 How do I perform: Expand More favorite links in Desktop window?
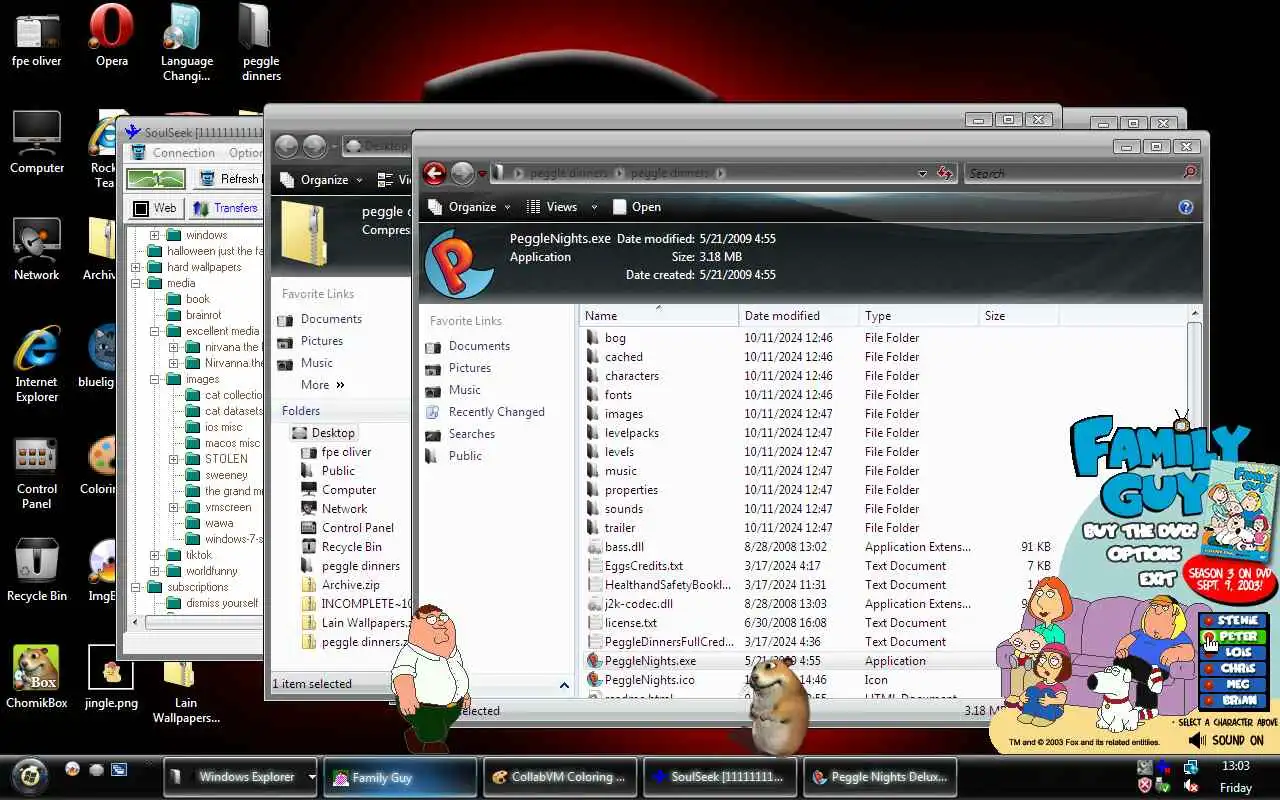pyautogui.click(x=323, y=385)
